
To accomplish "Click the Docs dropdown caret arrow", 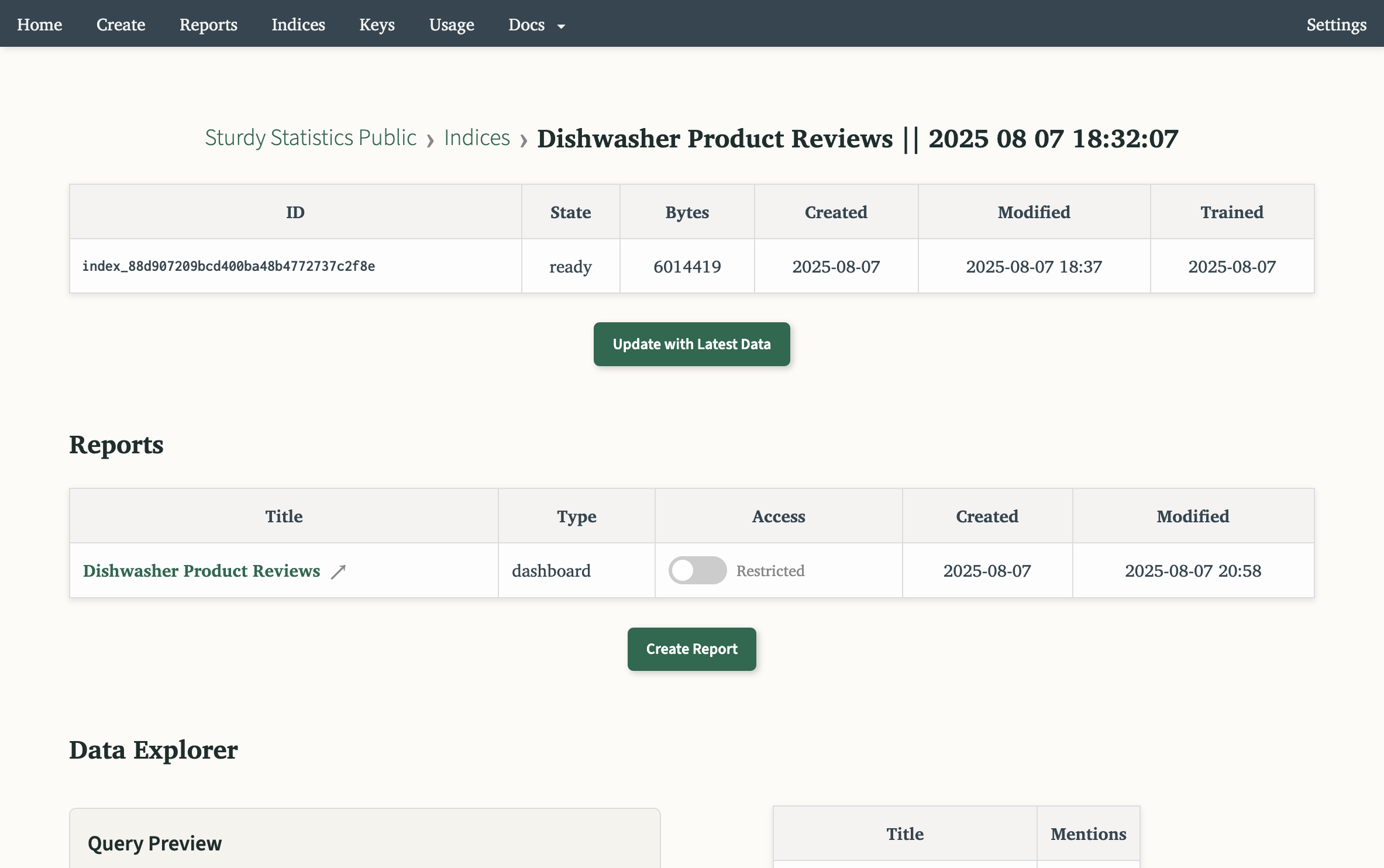I will pyautogui.click(x=561, y=26).
